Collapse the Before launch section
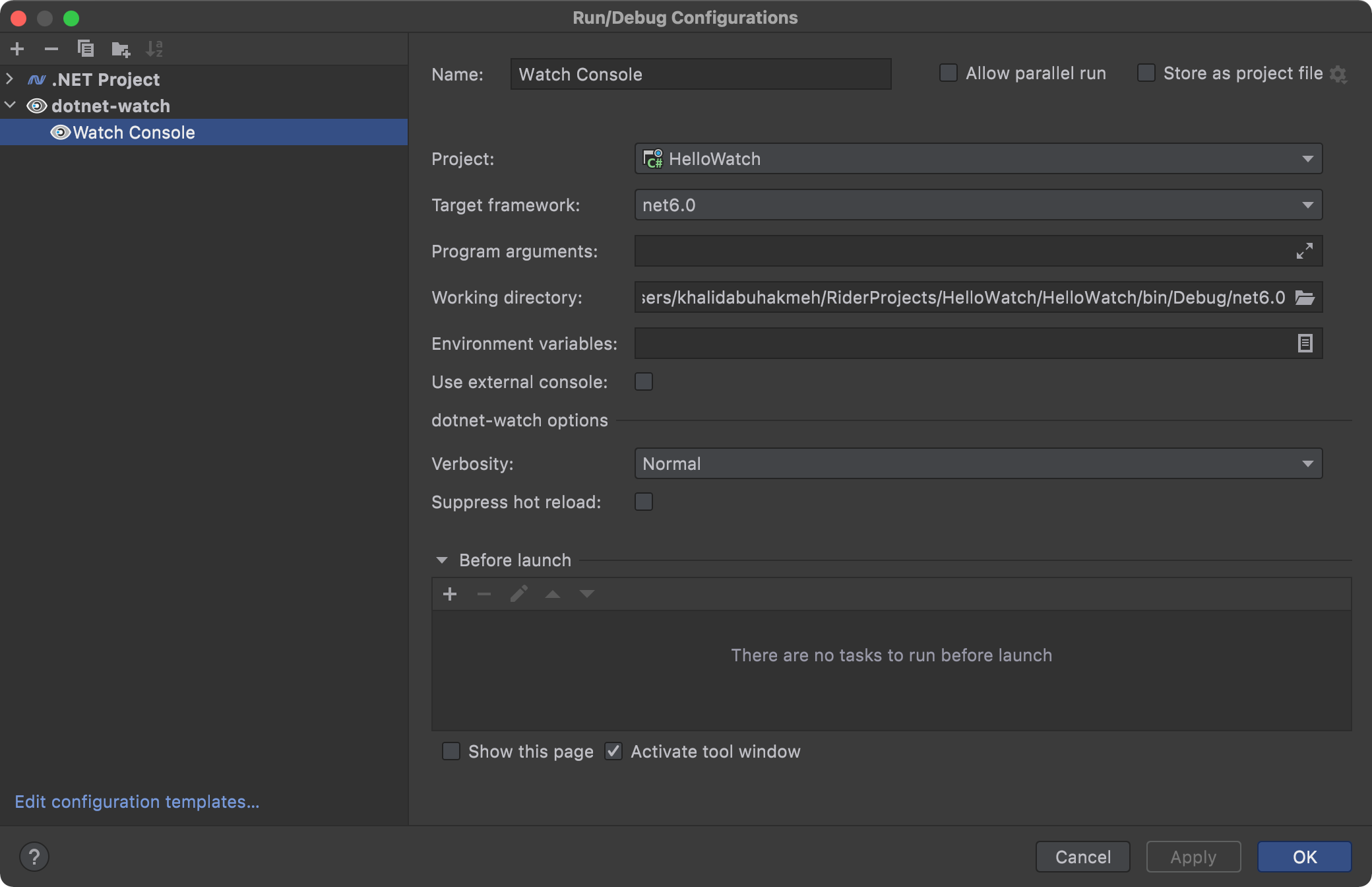The width and height of the screenshot is (1372, 887). point(442,560)
